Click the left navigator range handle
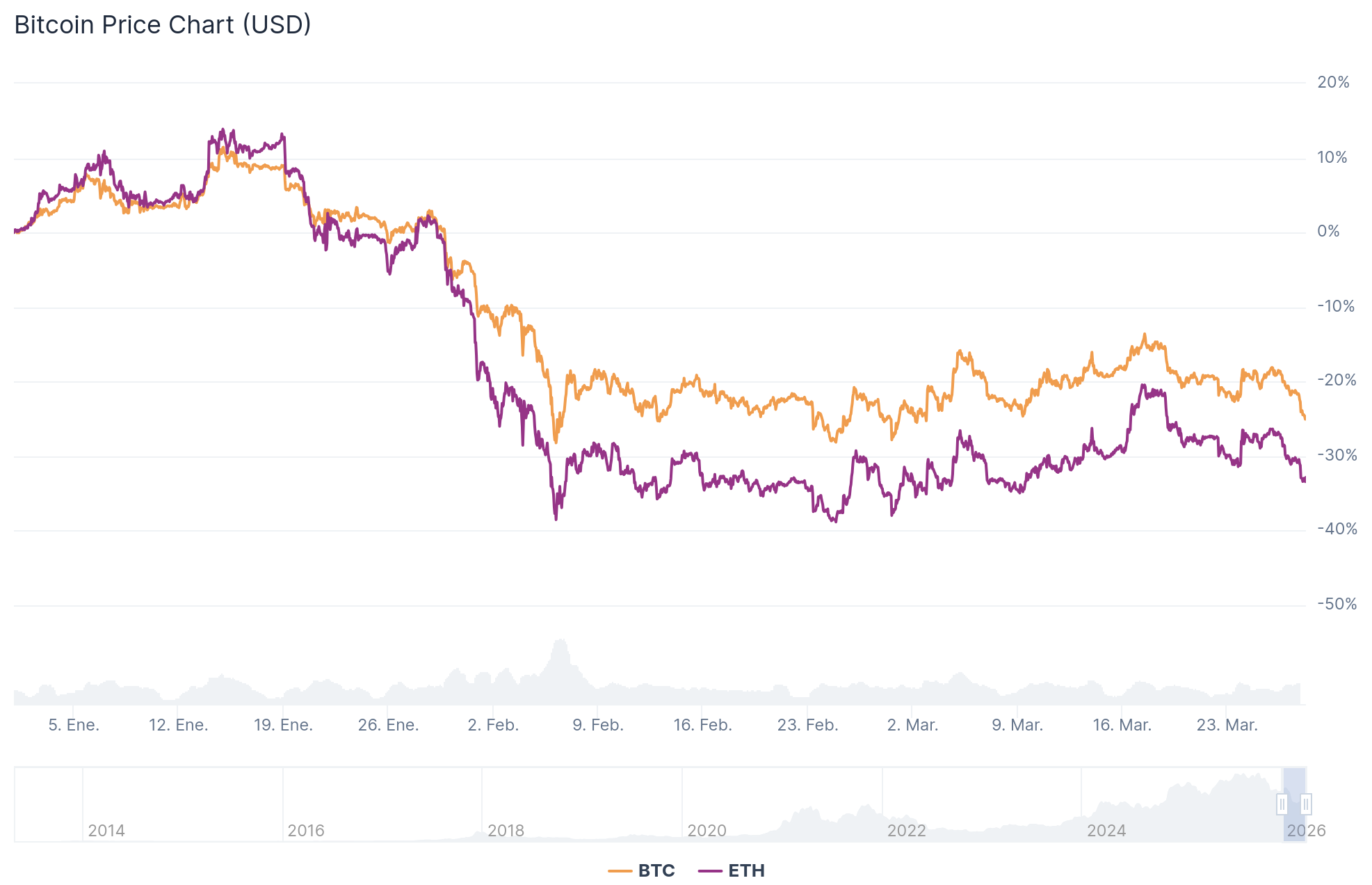The height and width of the screenshot is (885, 1372). click(x=1282, y=804)
